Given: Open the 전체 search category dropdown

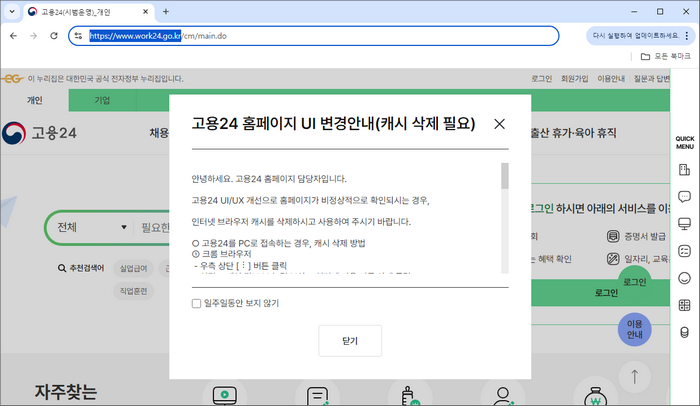Looking at the screenshot, I should [x=92, y=227].
